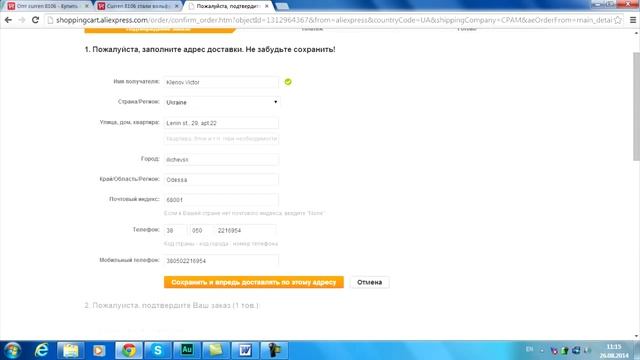The image size is (640, 360).
Task: Click phone number field '2216954'
Action: 246,230
